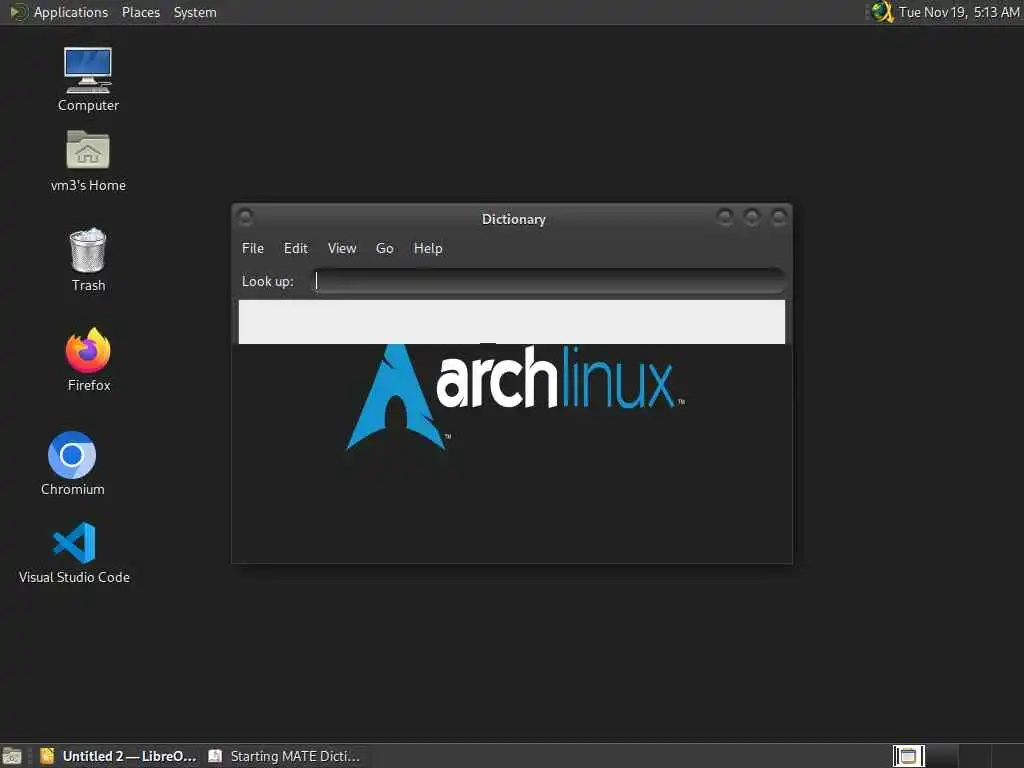
Task: Click the Dictionary window menu button at top-left
Action: click(x=245, y=217)
